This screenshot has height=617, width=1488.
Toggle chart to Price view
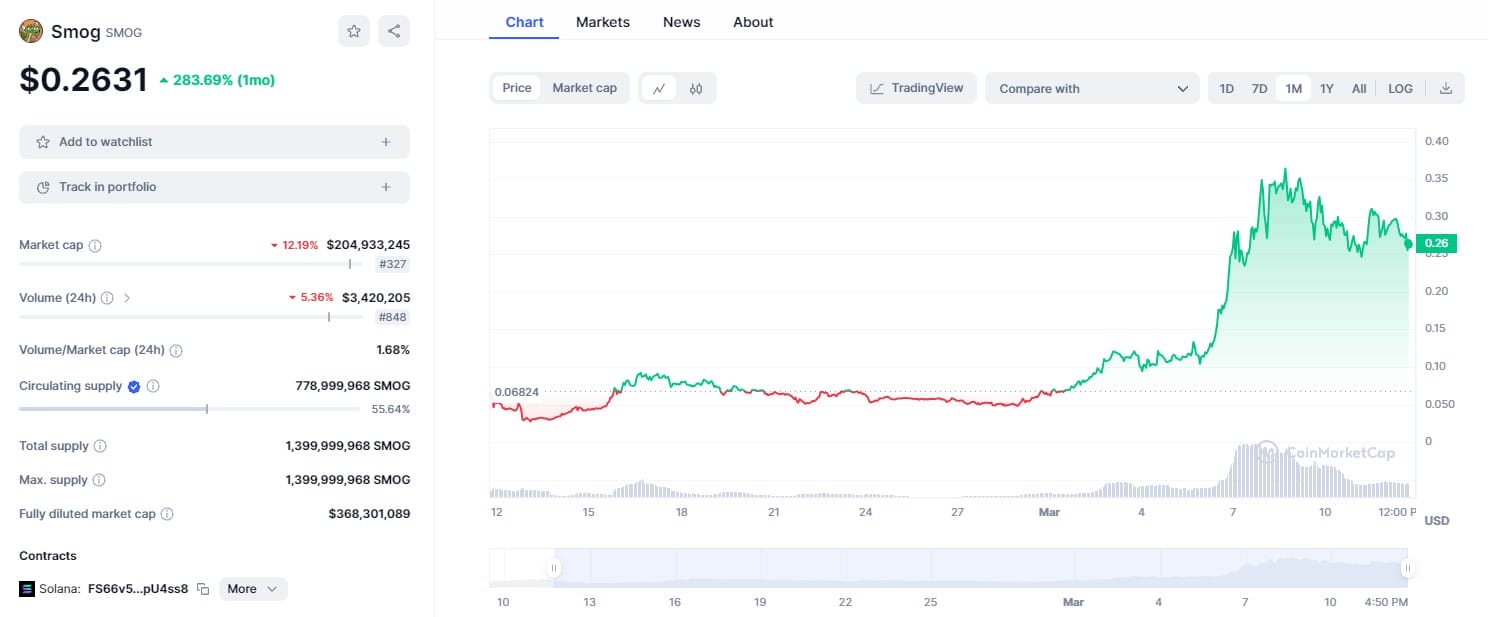click(x=517, y=88)
